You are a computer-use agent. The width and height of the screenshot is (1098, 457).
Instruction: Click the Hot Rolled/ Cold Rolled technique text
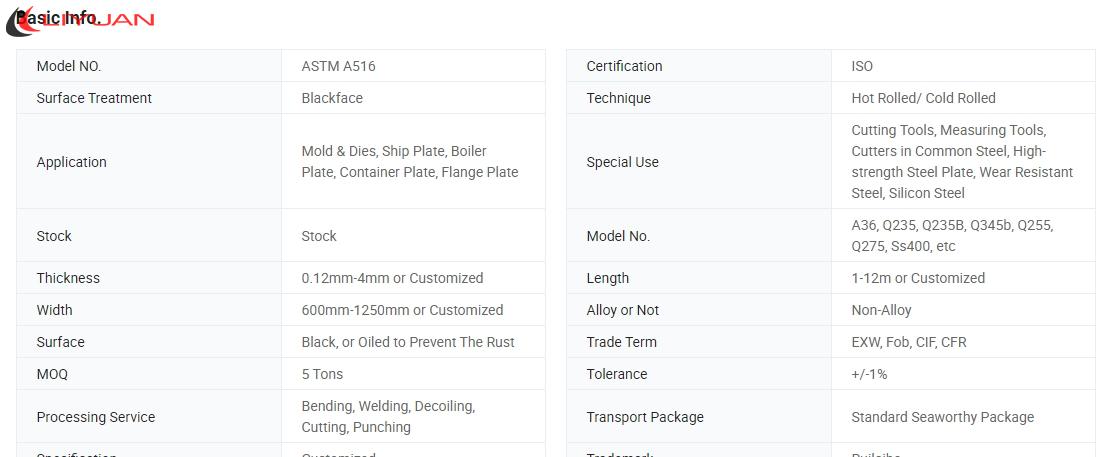click(x=923, y=99)
